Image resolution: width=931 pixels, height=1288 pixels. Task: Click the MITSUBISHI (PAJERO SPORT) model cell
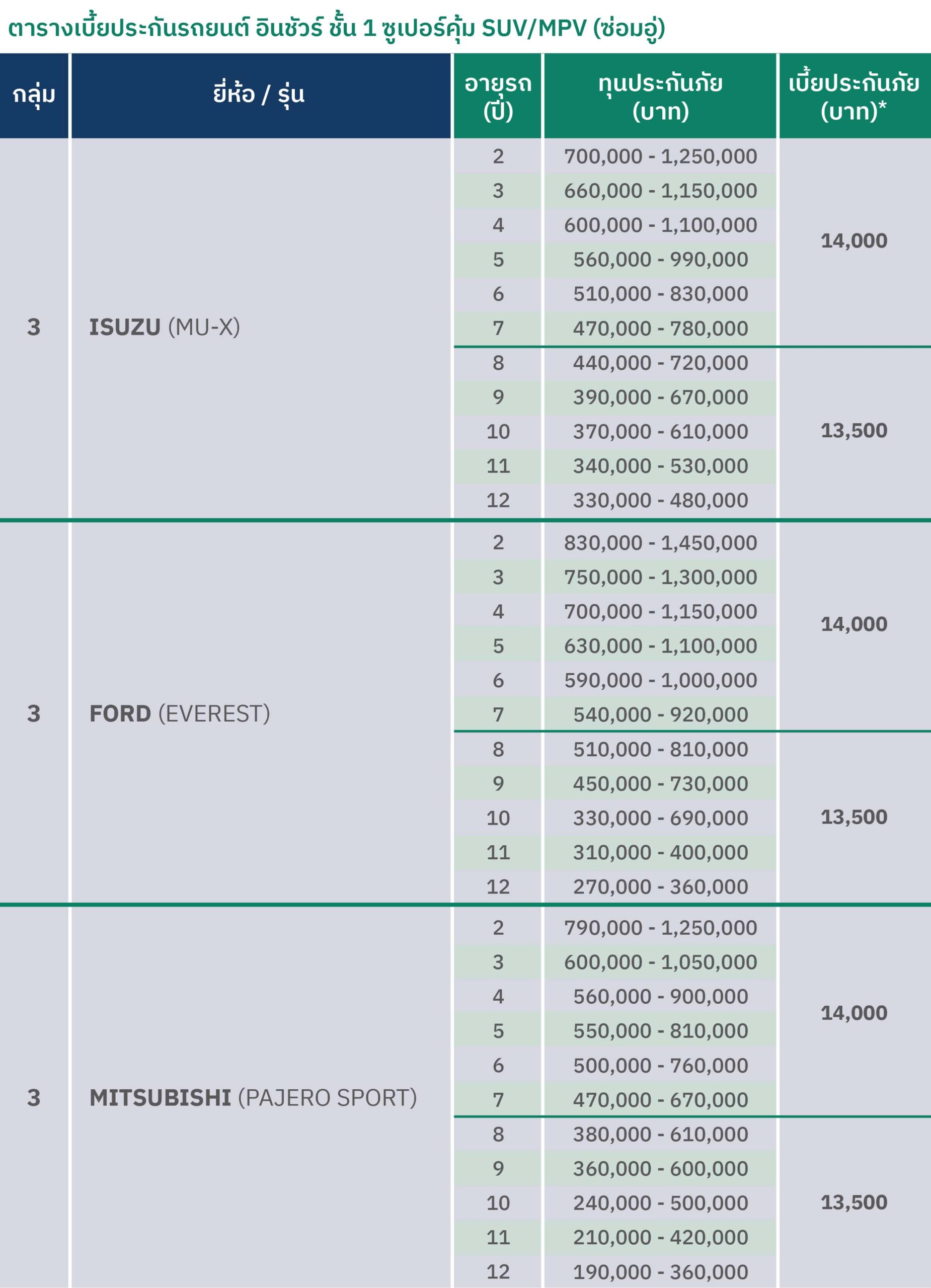click(261, 1097)
